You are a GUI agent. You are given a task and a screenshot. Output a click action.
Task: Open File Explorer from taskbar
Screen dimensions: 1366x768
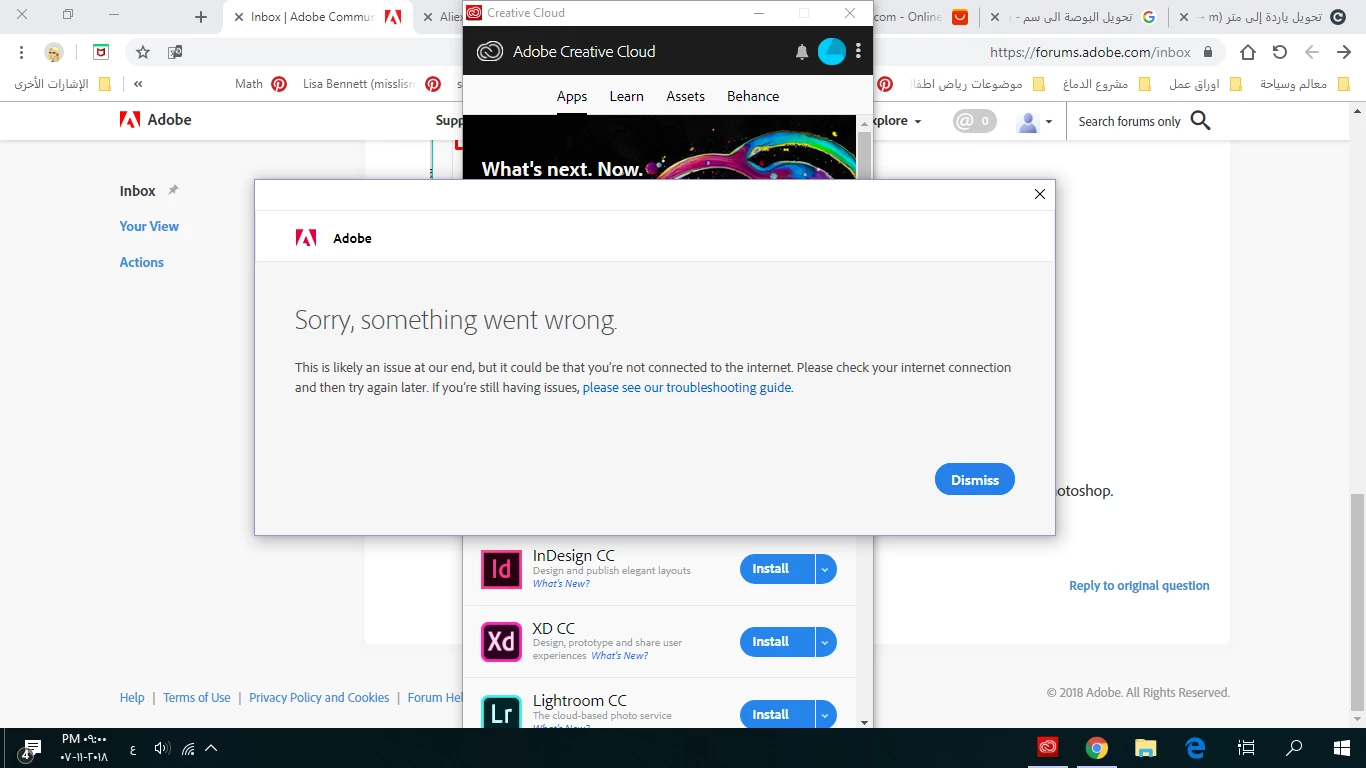tap(1146, 748)
